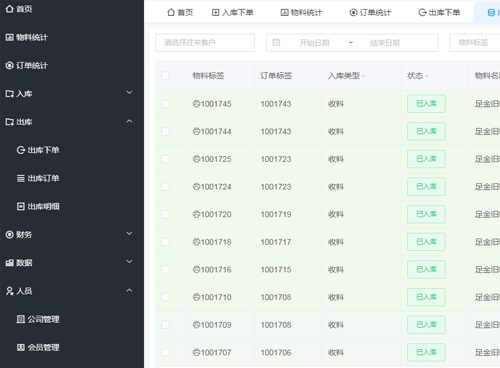Click the 人员 person icon in sidebar
Image resolution: width=500 pixels, height=368 pixels.
[10, 291]
